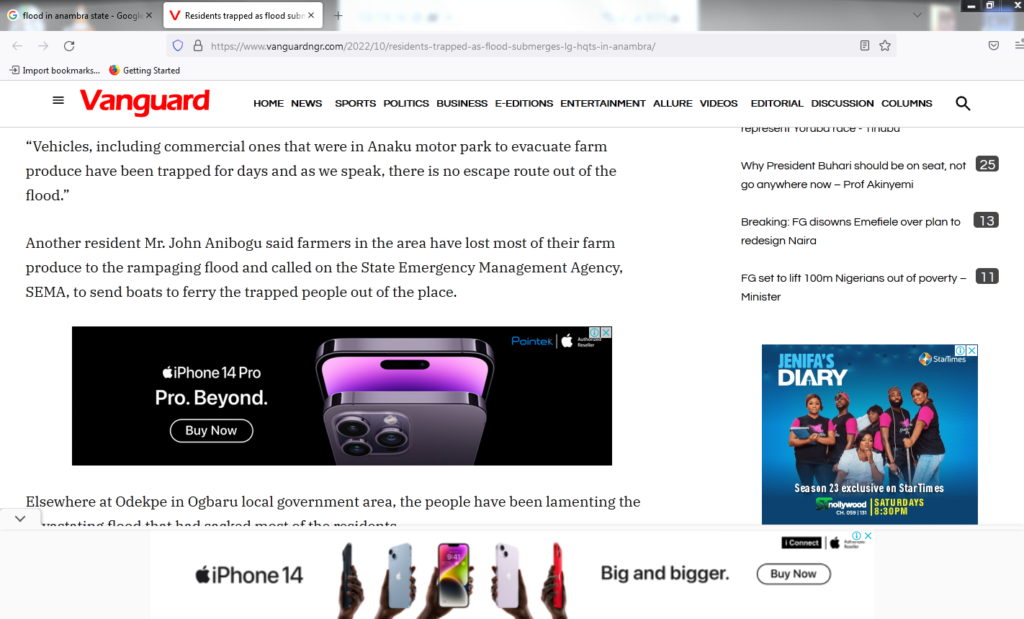Open the DISCUSSION menu item
This screenshot has width=1024, height=619.
point(842,103)
